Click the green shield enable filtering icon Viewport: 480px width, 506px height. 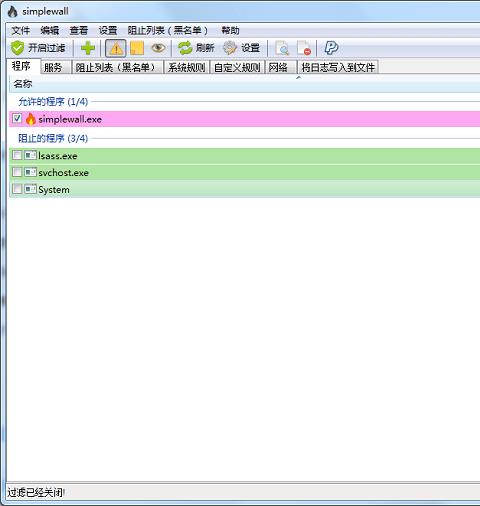point(17,48)
